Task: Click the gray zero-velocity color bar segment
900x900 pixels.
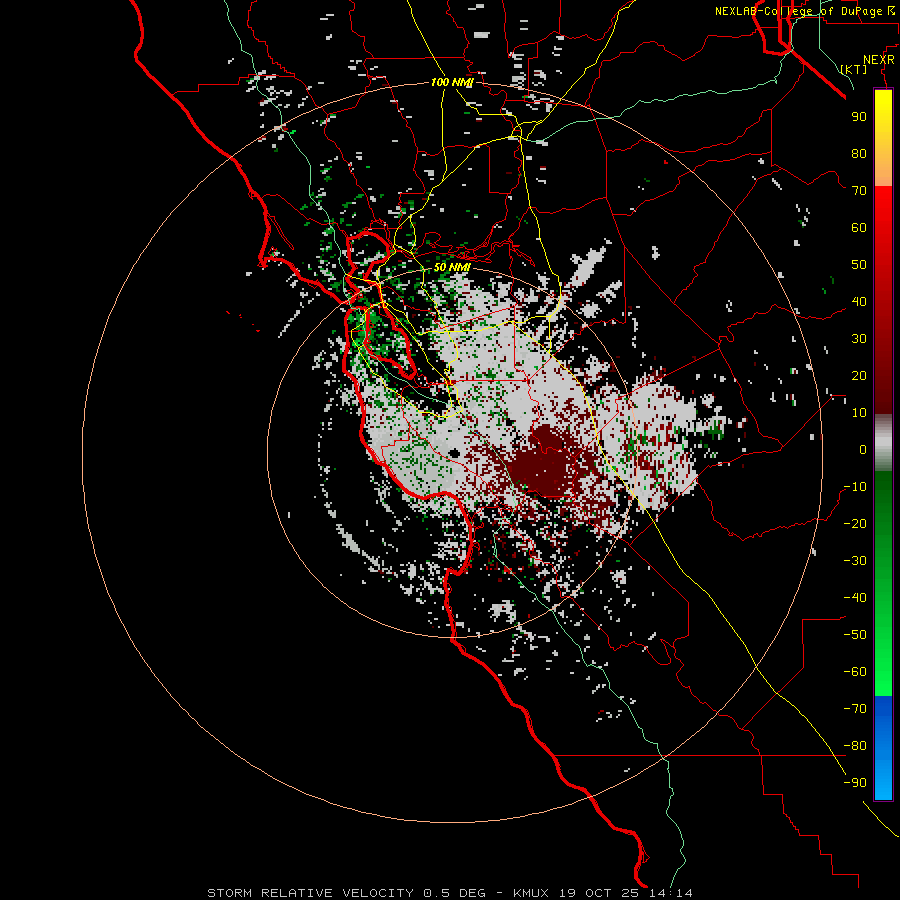Action: 883,443
